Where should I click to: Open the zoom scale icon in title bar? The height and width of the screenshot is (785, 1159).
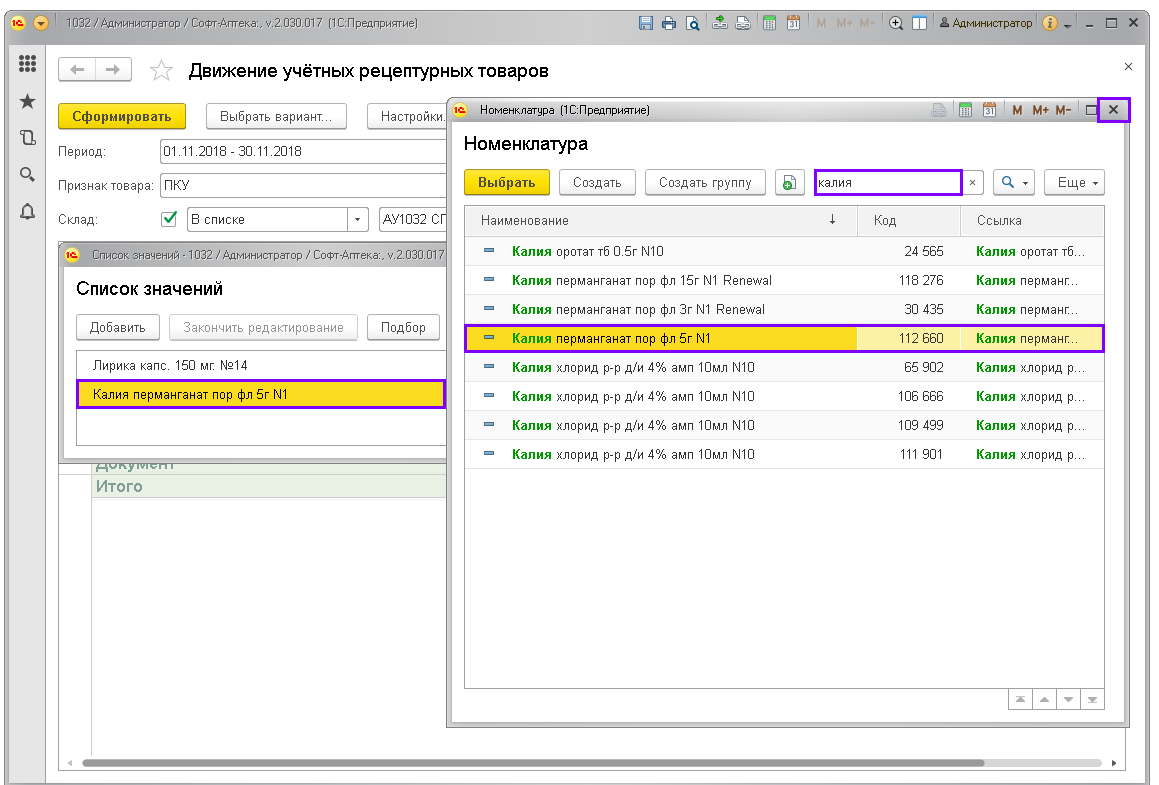(896, 23)
